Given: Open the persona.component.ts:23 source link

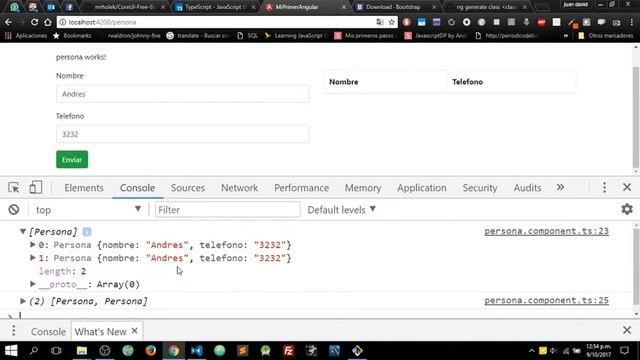Looking at the screenshot, I should point(546,231).
